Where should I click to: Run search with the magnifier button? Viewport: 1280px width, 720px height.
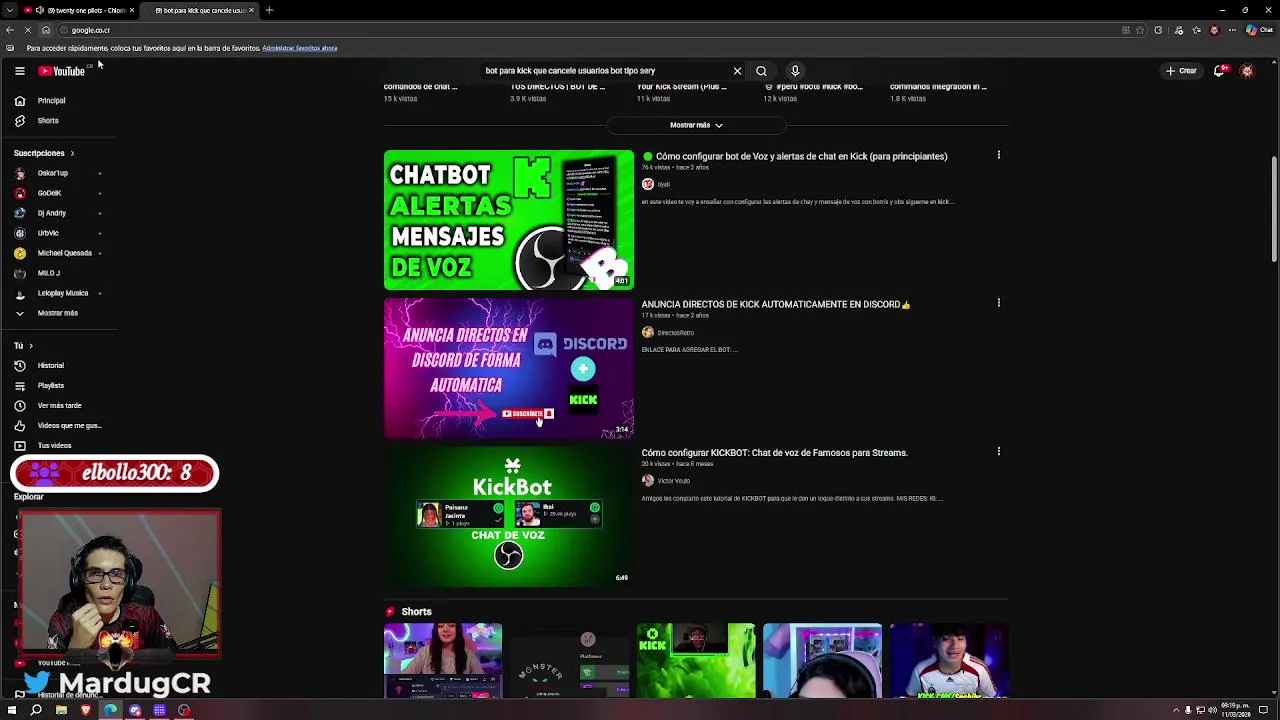pos(761,71)
